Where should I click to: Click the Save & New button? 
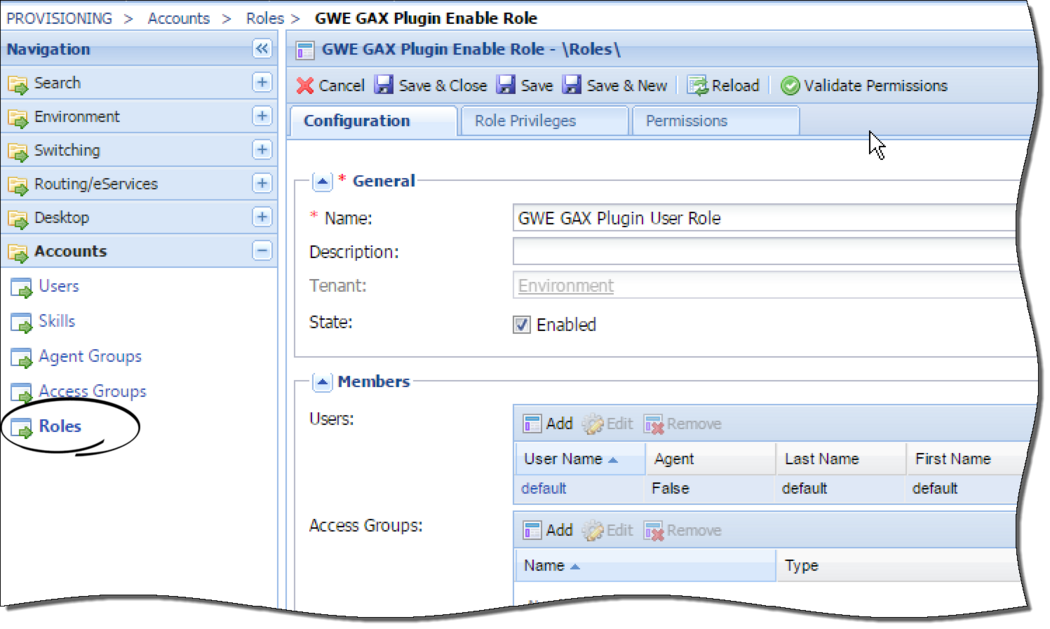[615, 86]
